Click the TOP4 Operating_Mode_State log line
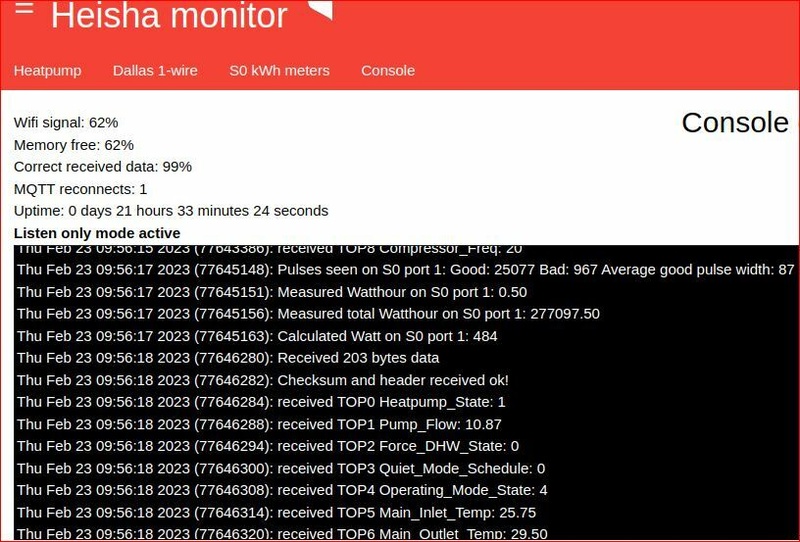800x542 pixels. 282,490
